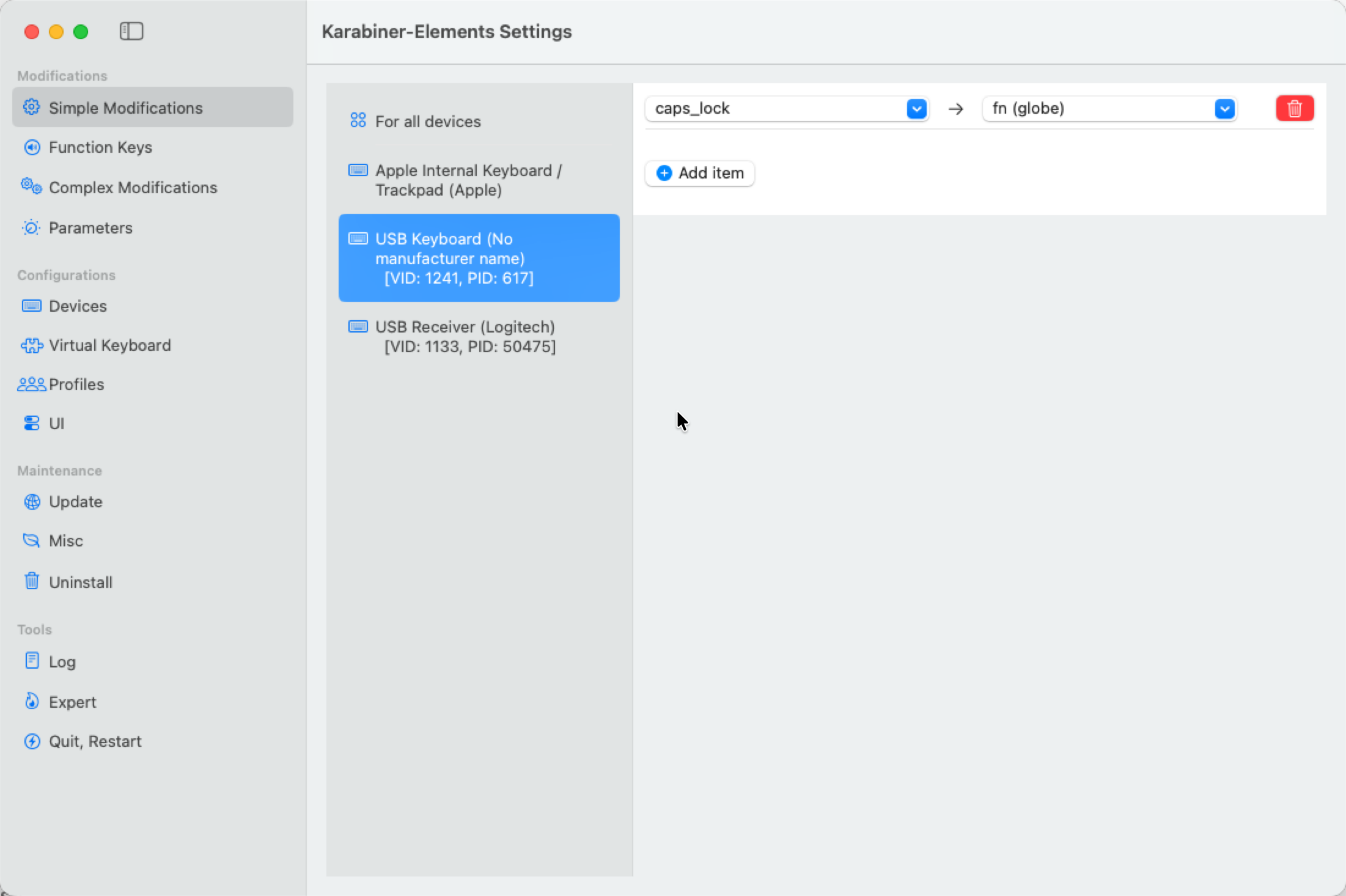Image resolution: width=1346 pixels, height=896 pixels.
Task: Select USB Receiver (Logitech) device
Action: [465, 337]
